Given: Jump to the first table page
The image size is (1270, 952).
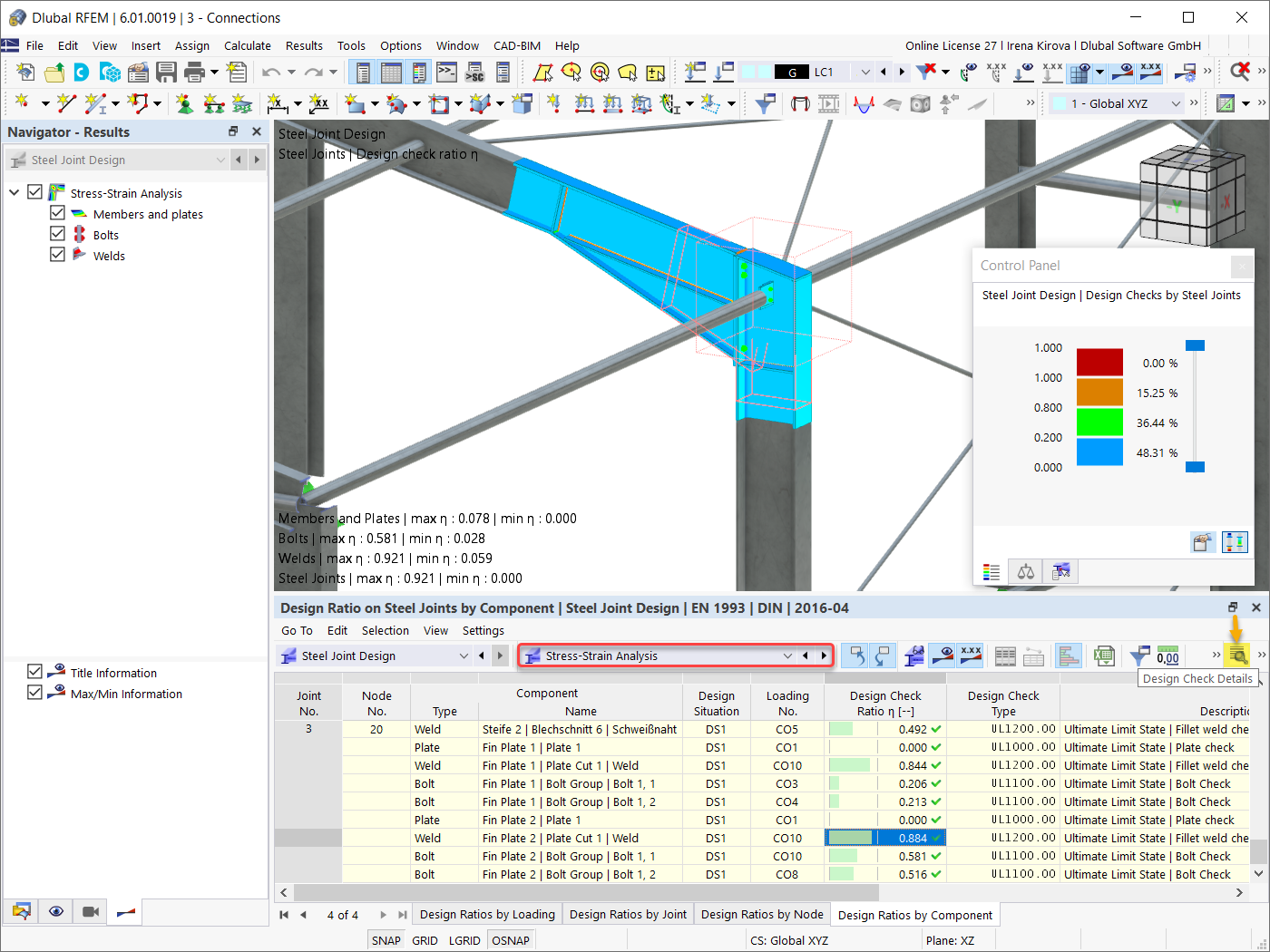Looking at the screenshot, I should pyautogui.click(x=284, y=915).
